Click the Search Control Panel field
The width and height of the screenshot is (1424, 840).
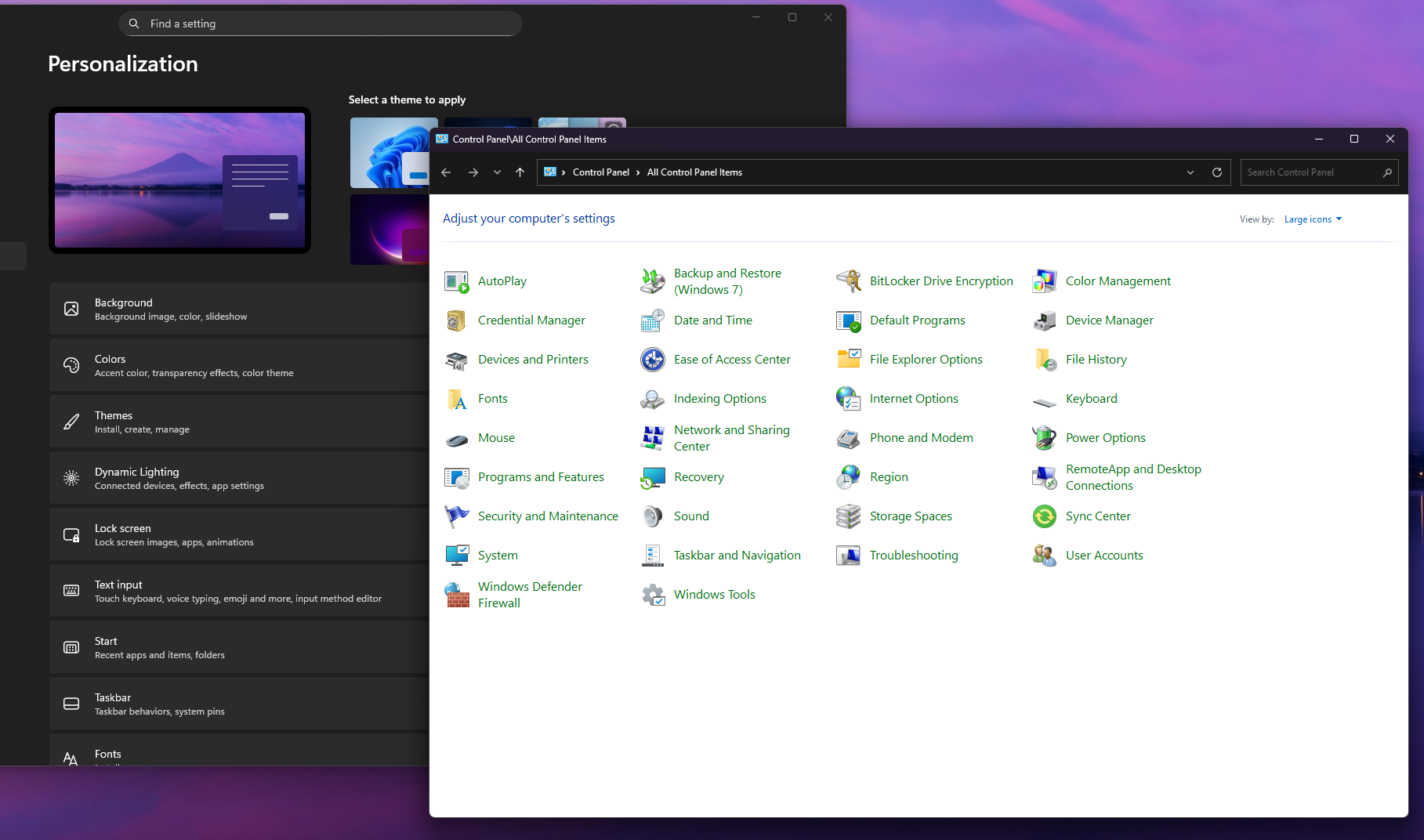coord(1320,172)
